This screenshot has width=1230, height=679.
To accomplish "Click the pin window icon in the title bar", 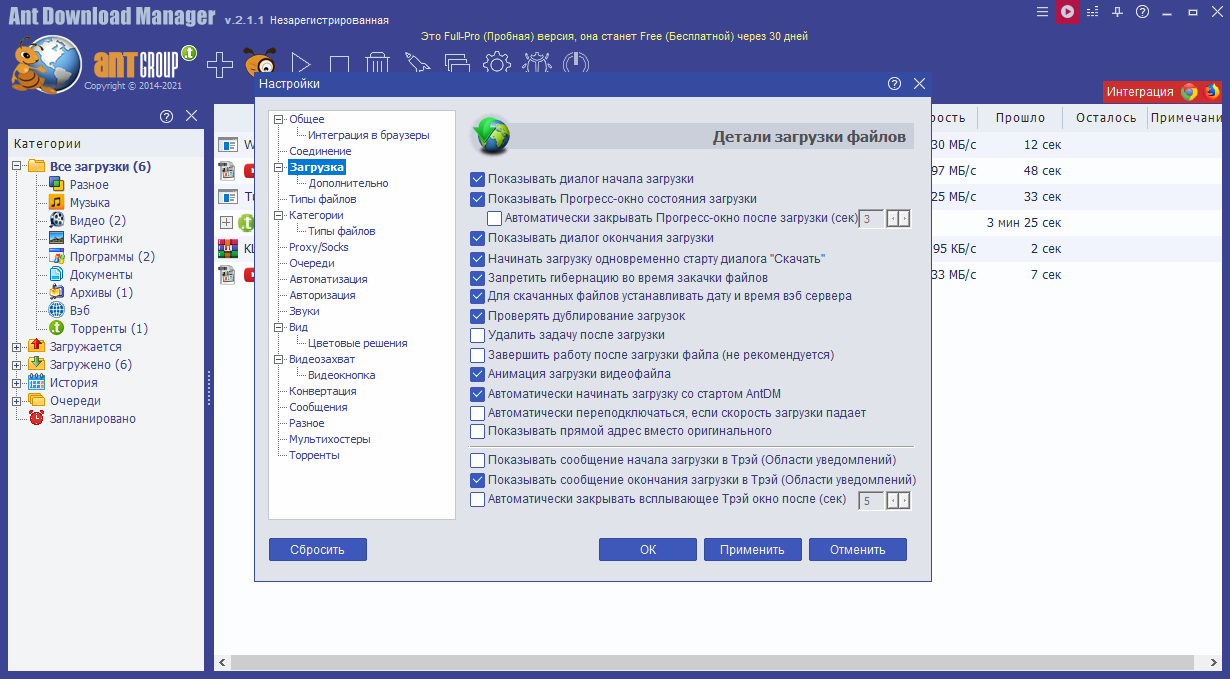I will [1118, 12].
